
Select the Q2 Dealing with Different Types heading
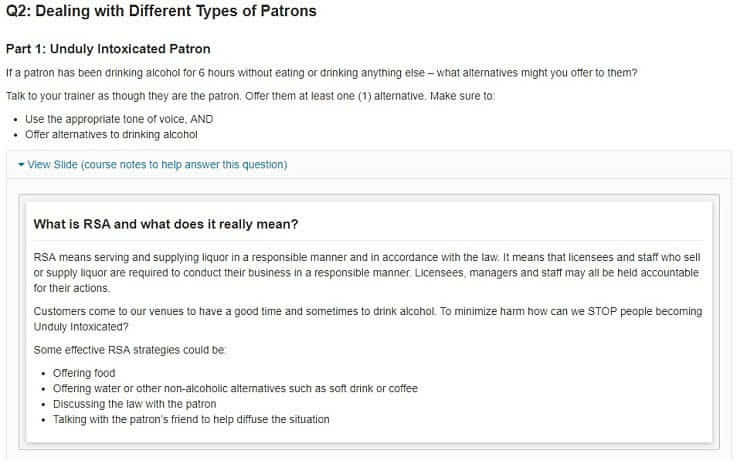click(x=161, y=11)
